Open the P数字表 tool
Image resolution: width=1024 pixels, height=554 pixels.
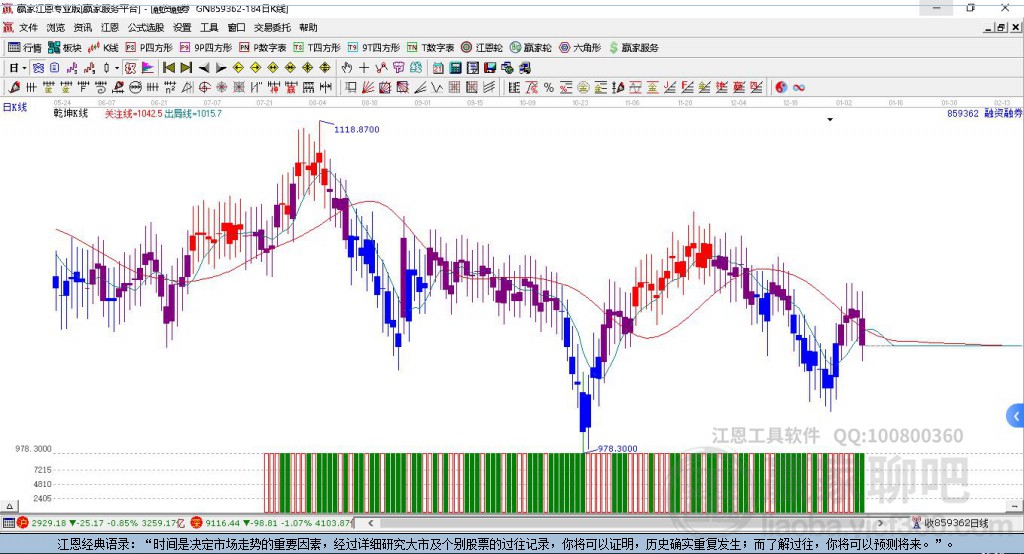[263, 47]
